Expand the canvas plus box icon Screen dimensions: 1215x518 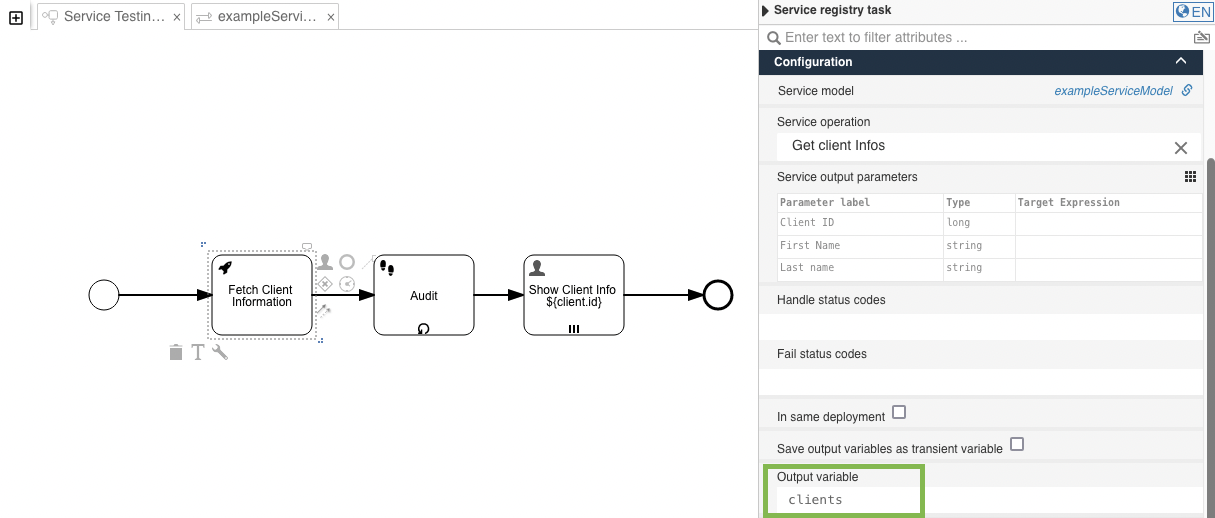16,18
